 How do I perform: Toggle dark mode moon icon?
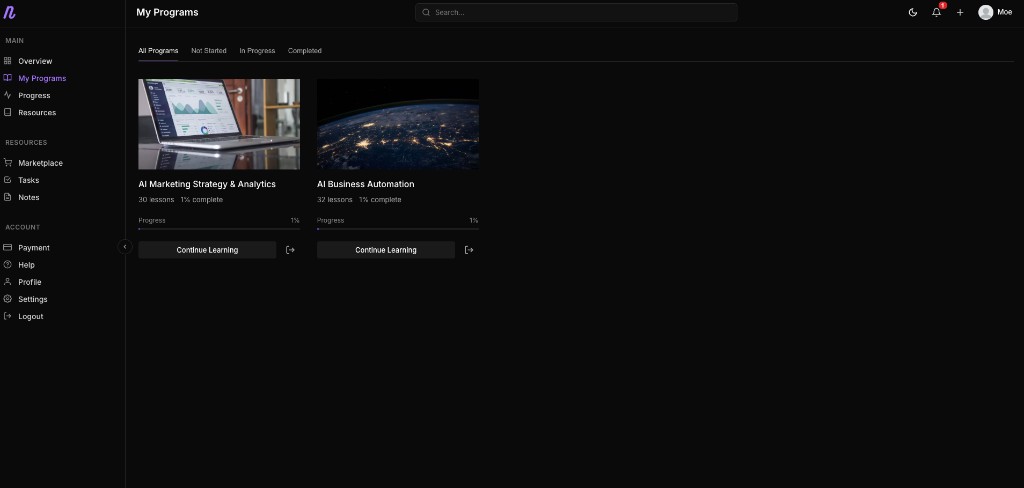[913, 12]
